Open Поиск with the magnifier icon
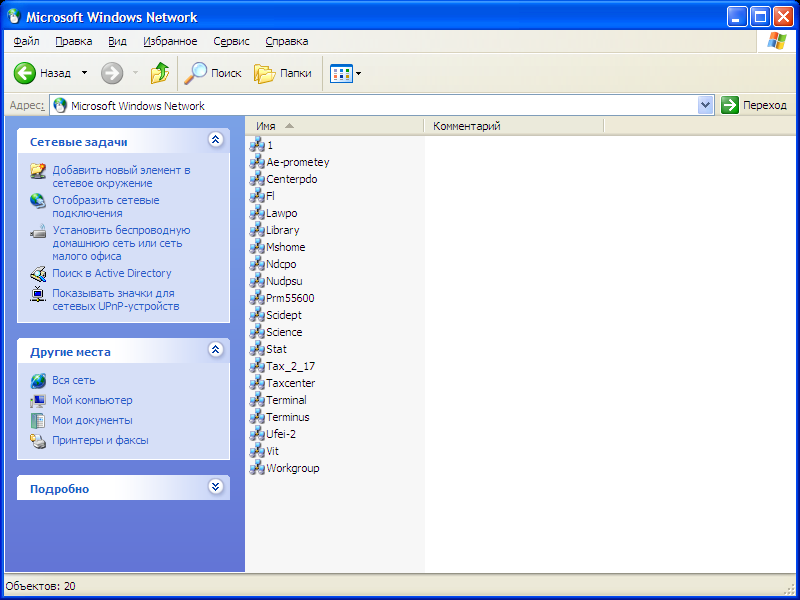This screenshot has width=800, height=600. coord(195,73)
